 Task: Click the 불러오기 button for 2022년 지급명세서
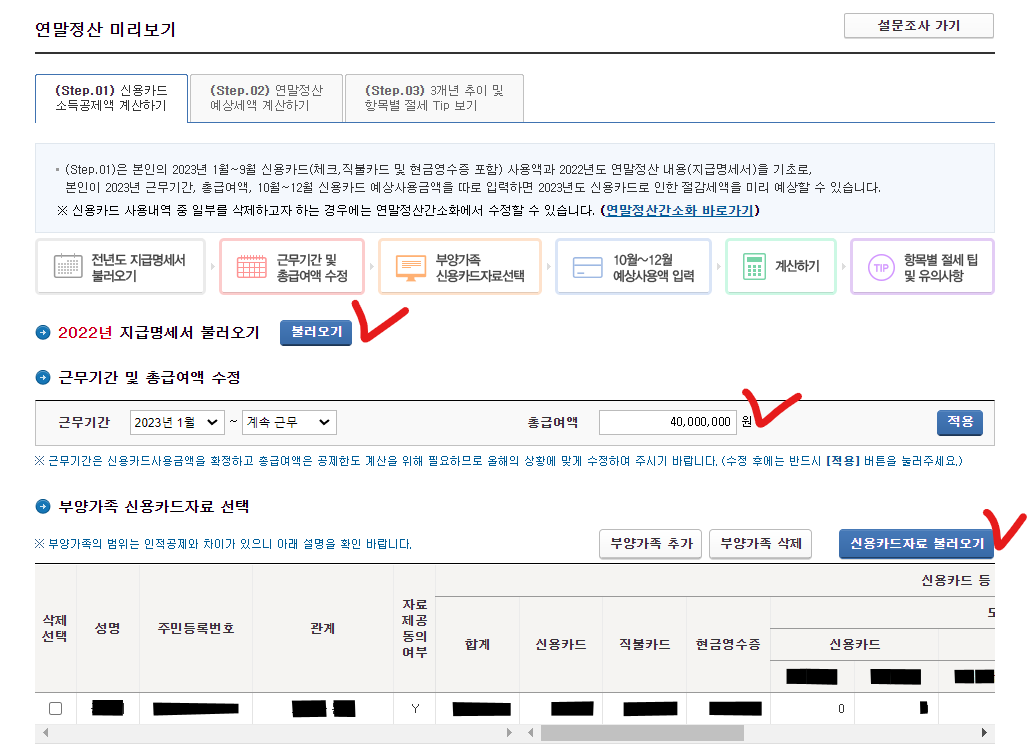[315, 331]
